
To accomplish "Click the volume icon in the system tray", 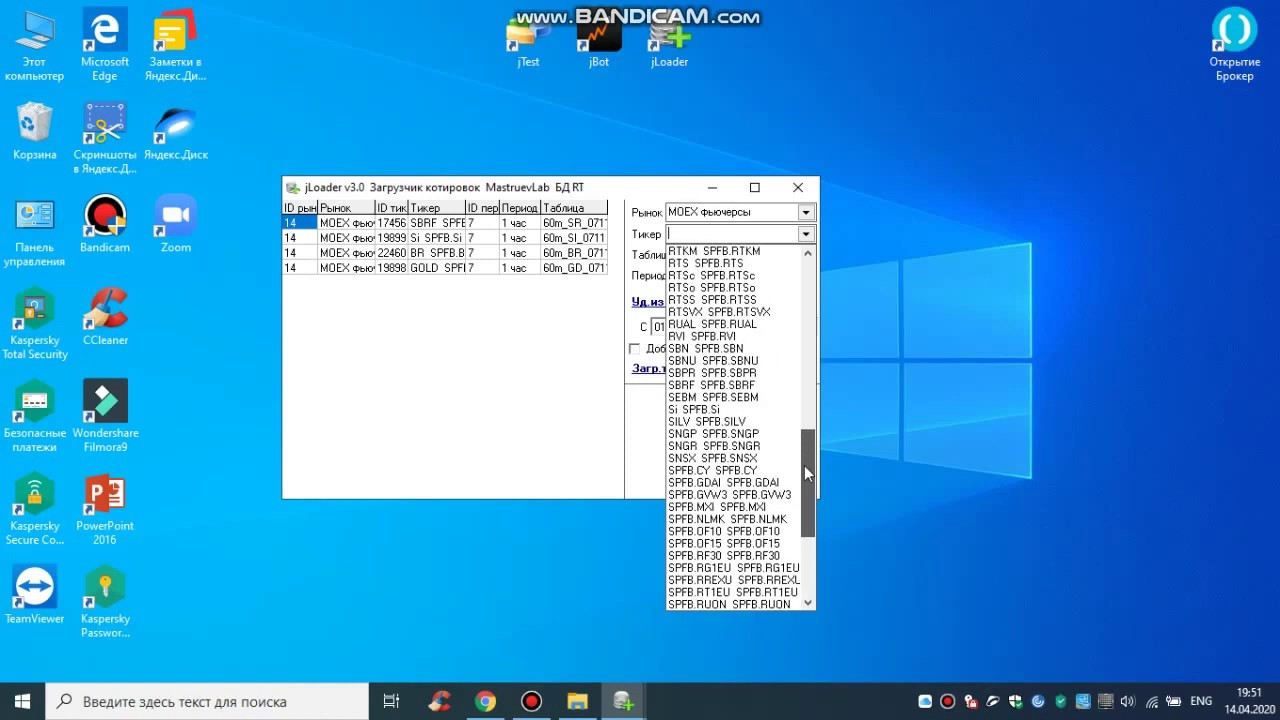I will pyautogui.click(x=1128, y=701).
